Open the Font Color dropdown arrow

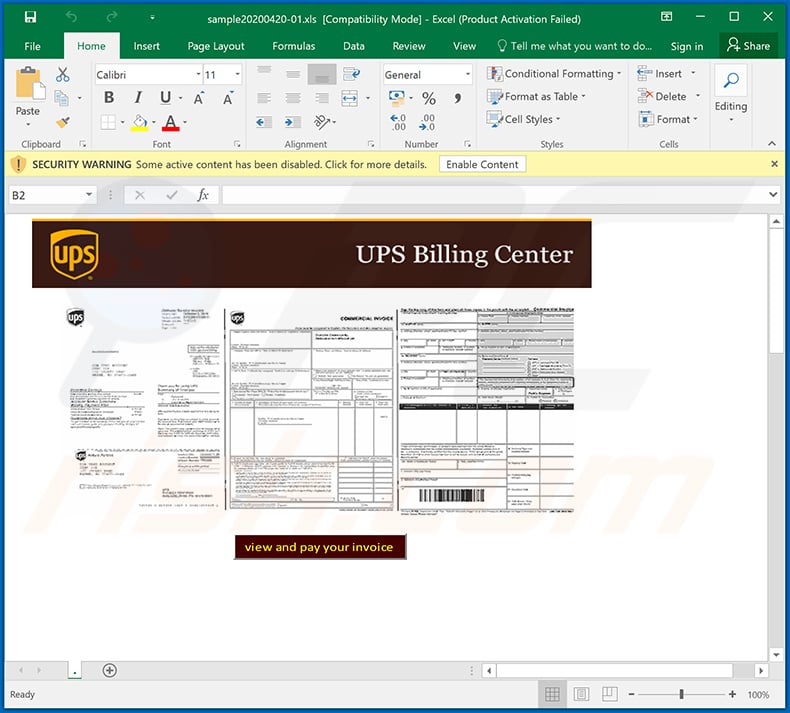point(185,122)
